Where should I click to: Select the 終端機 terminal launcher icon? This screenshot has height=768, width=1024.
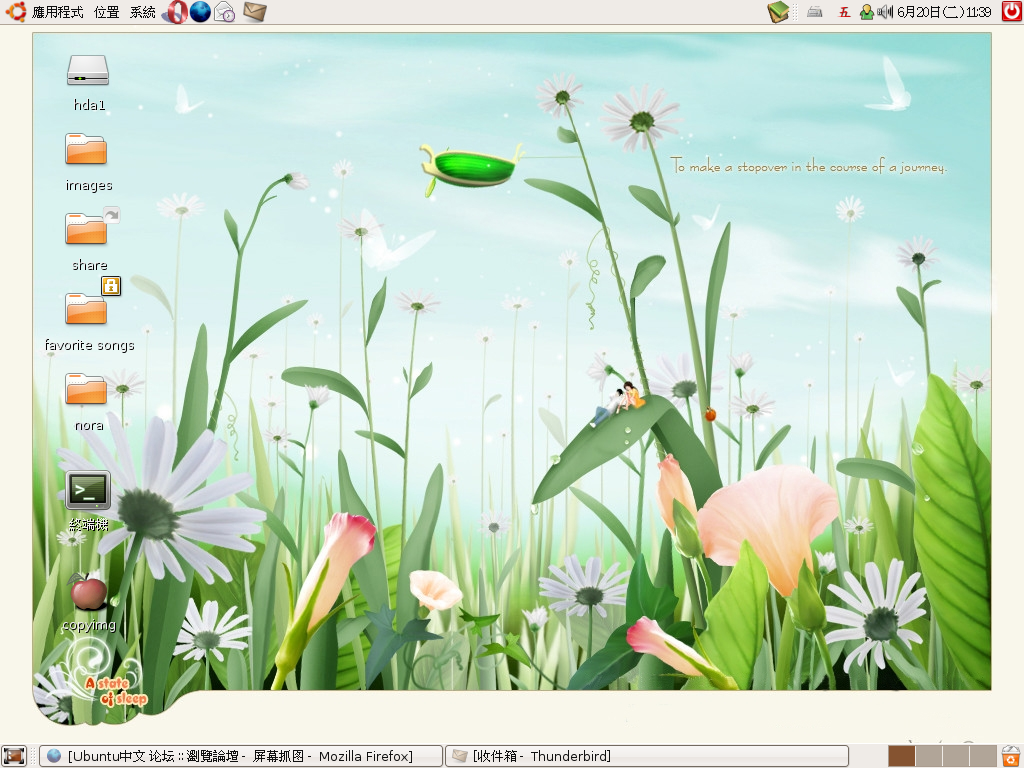click(88, 490)
